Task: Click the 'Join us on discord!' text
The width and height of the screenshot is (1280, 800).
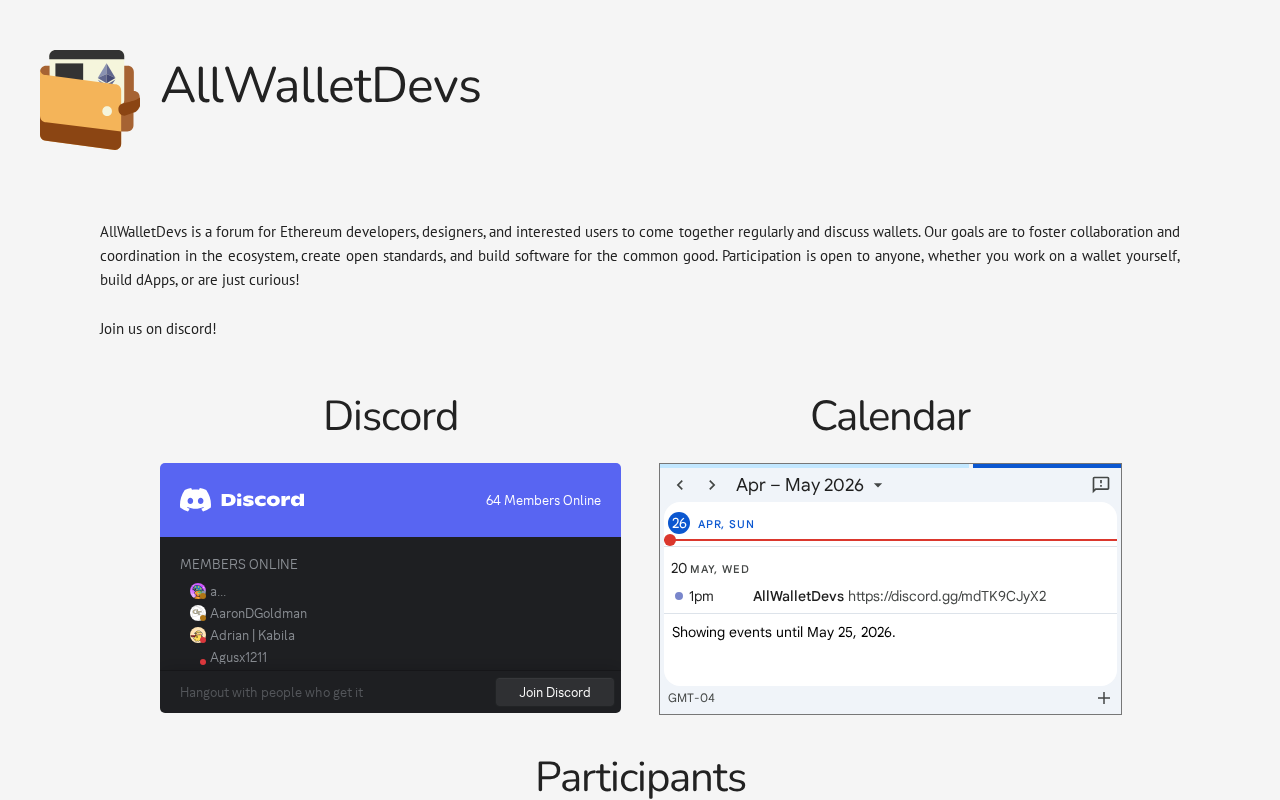Action: [158, 328]
